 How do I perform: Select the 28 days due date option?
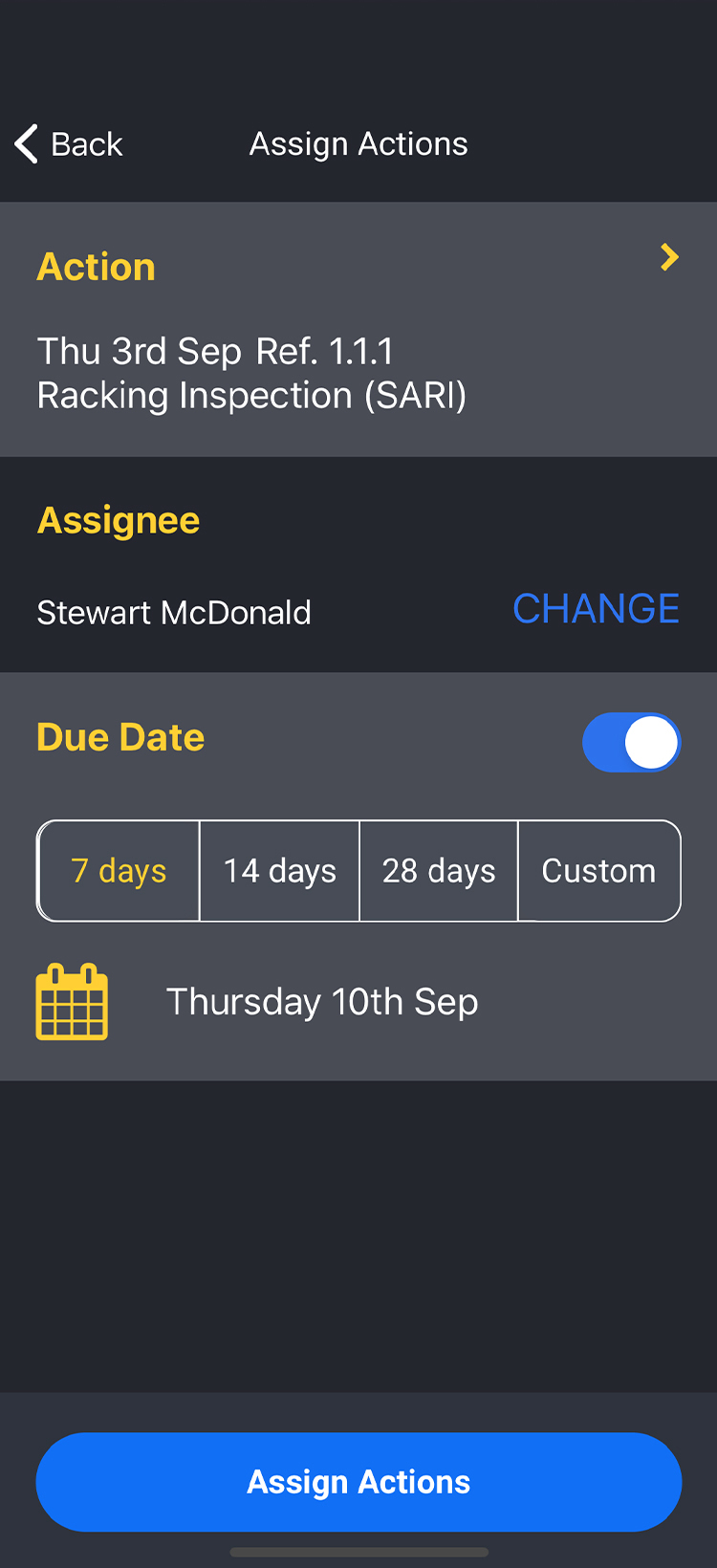point(438,870)
